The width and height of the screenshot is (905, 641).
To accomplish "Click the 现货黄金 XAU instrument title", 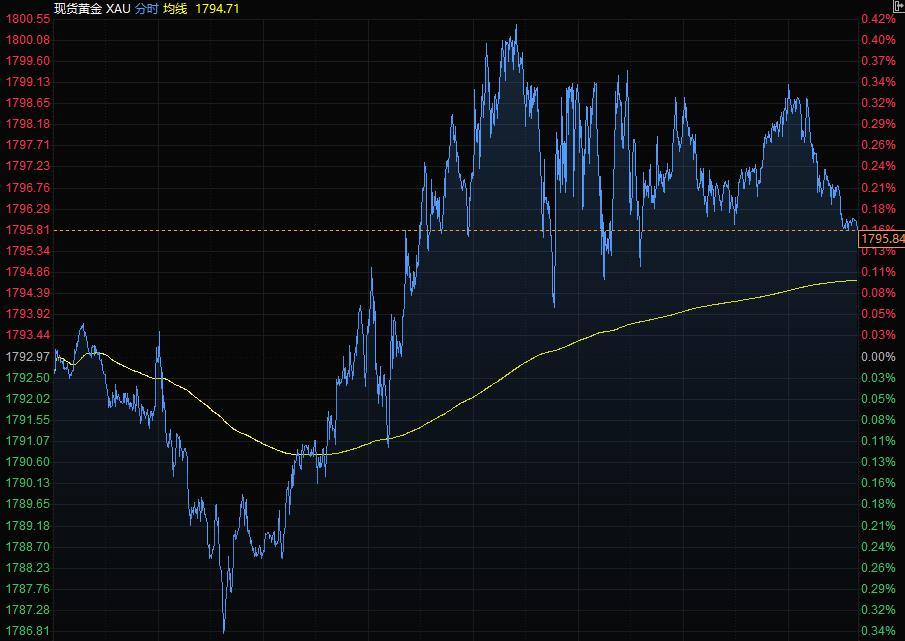I will pyautogui.click(x=92, y=8).
